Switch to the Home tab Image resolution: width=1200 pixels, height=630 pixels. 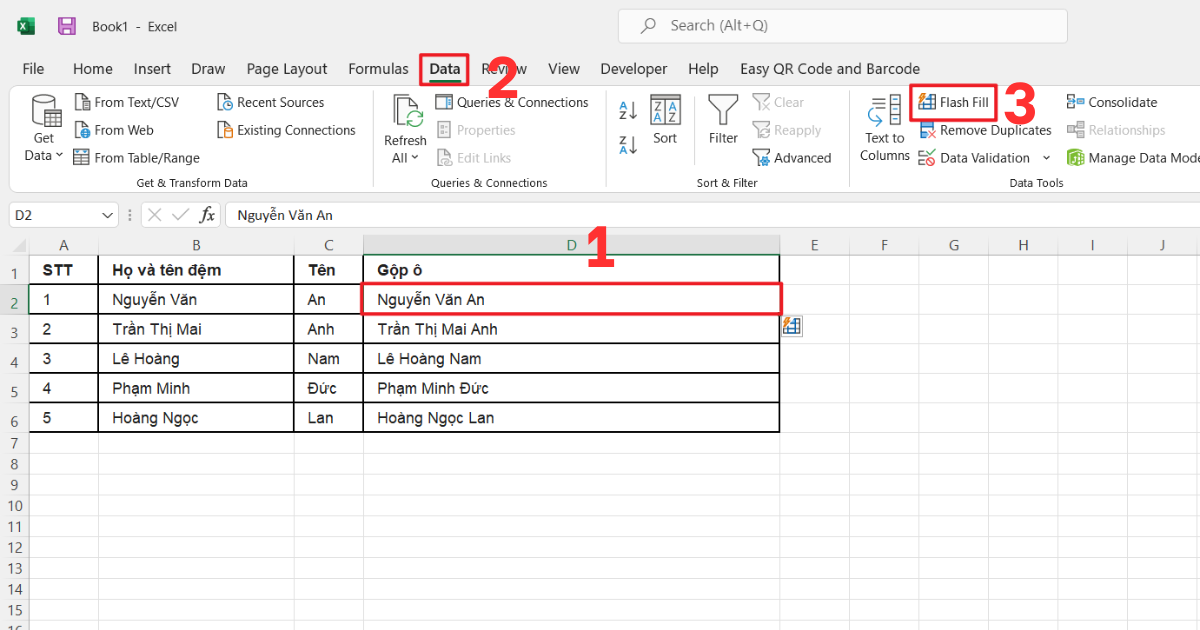[92, 69]
